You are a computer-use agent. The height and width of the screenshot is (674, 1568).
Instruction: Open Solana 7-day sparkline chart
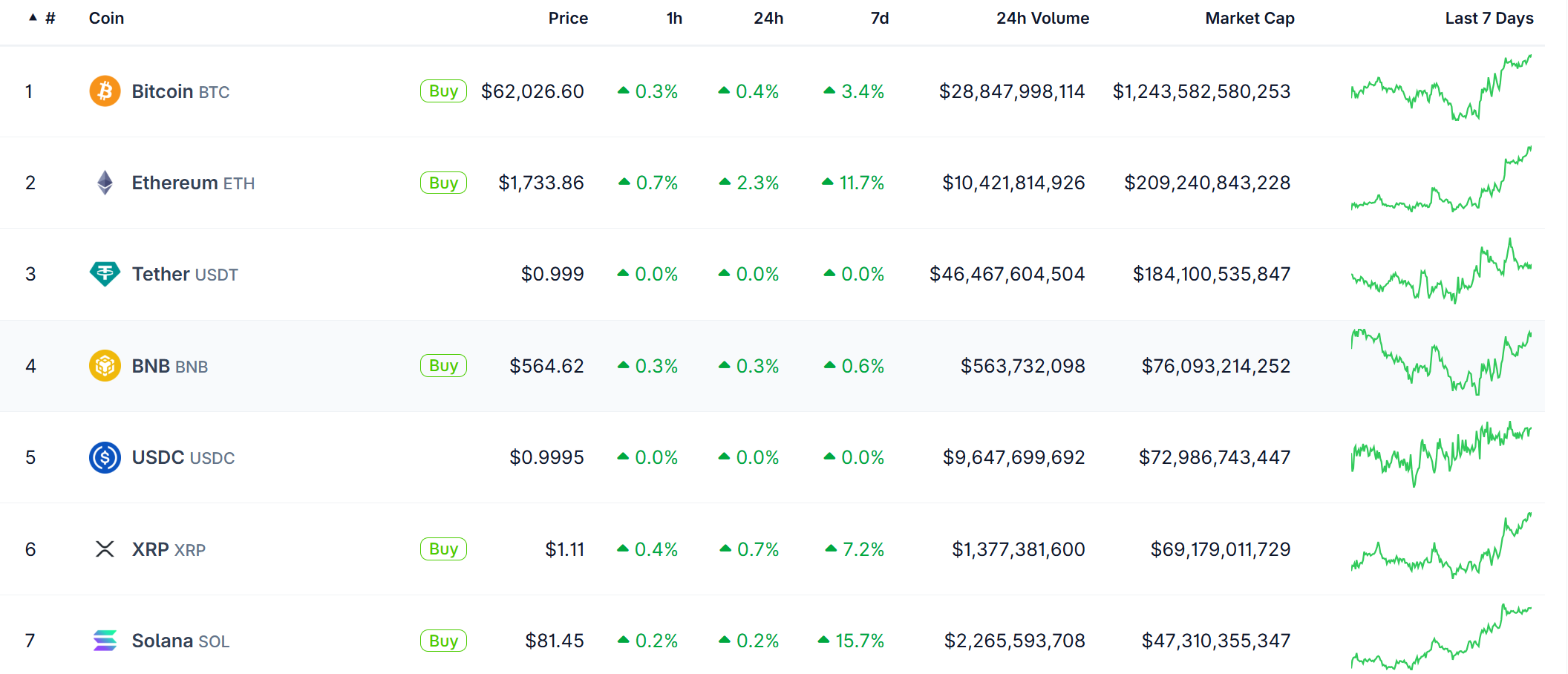(1441, 637)
